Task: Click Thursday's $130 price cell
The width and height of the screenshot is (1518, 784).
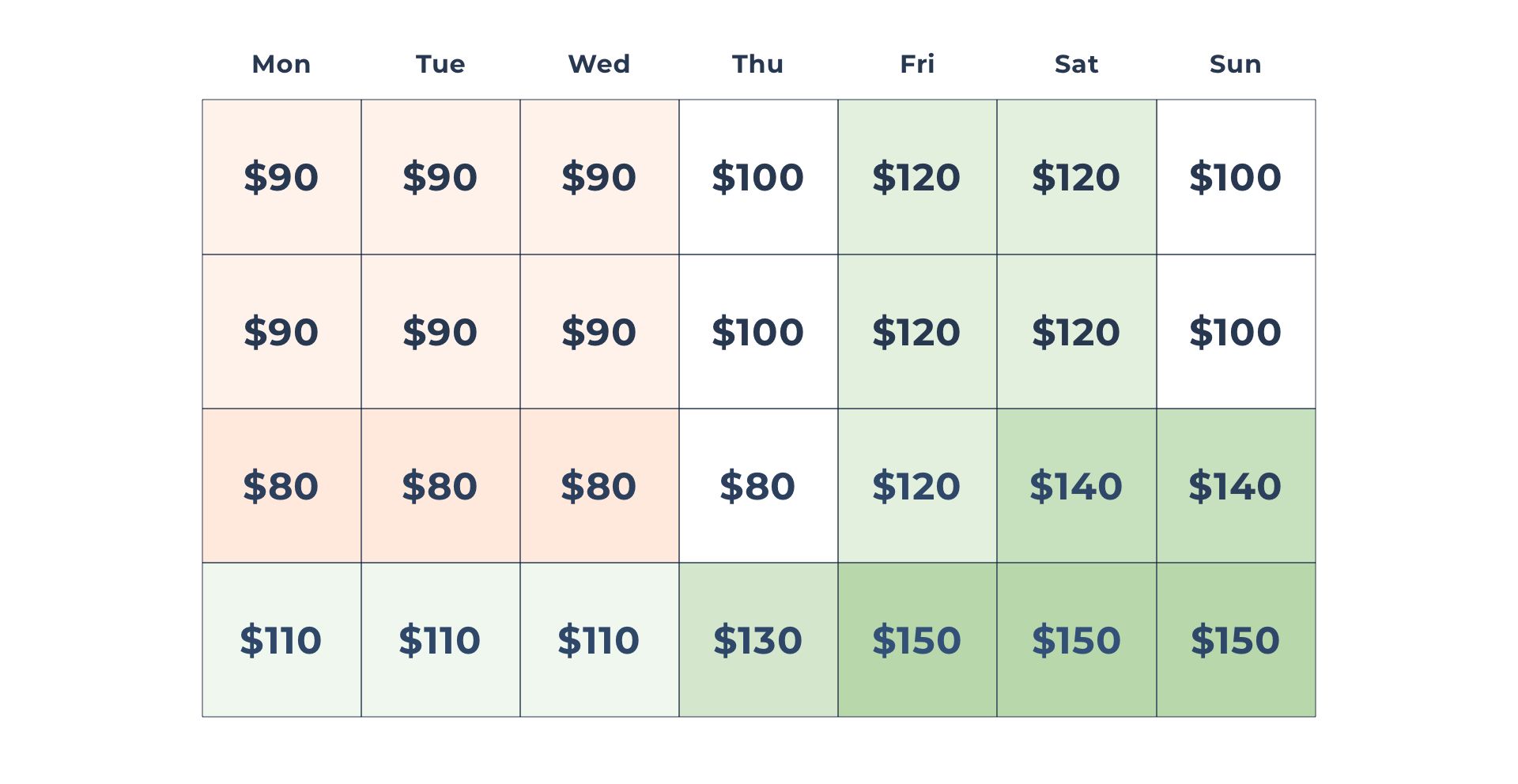Action: (x=758, y=640)
